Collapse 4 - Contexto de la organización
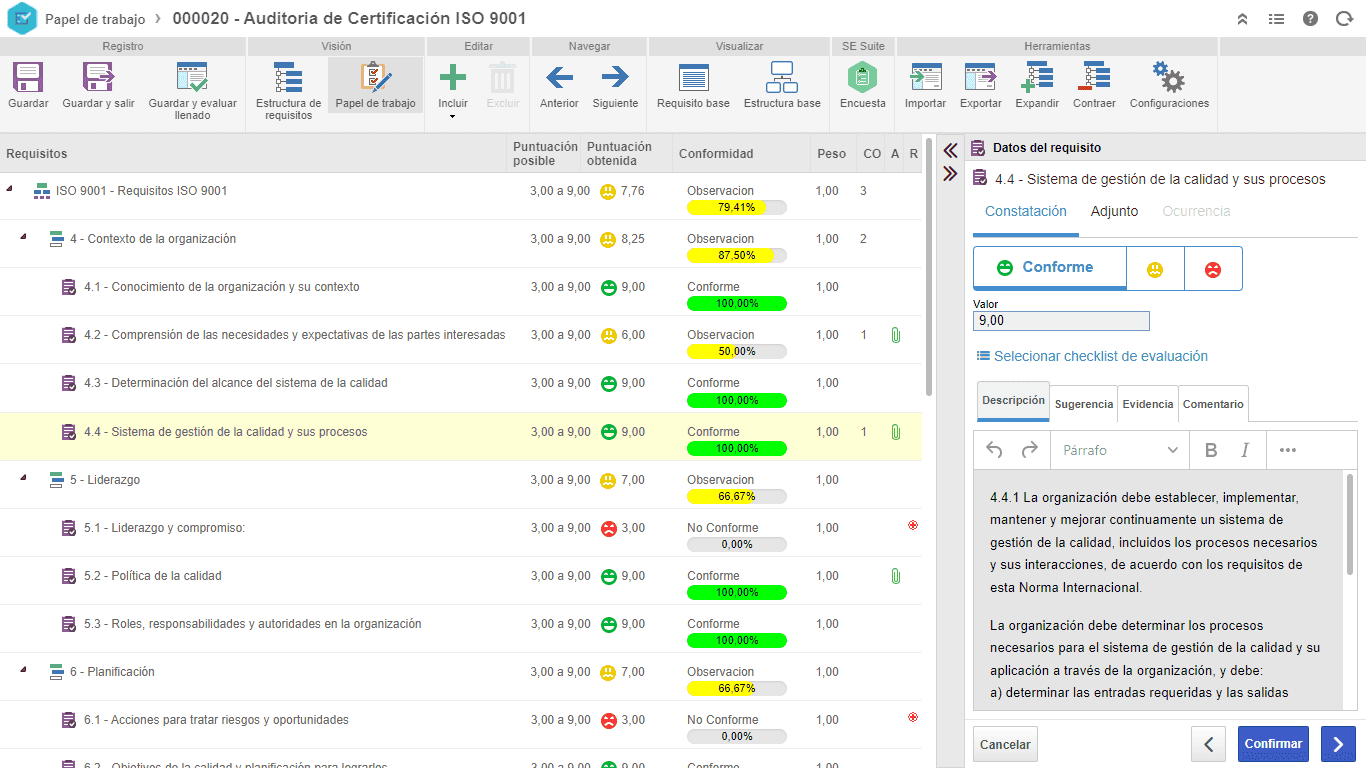This screenshot has width=1366, height=768. pyautogui.click(x=23, y=236)
